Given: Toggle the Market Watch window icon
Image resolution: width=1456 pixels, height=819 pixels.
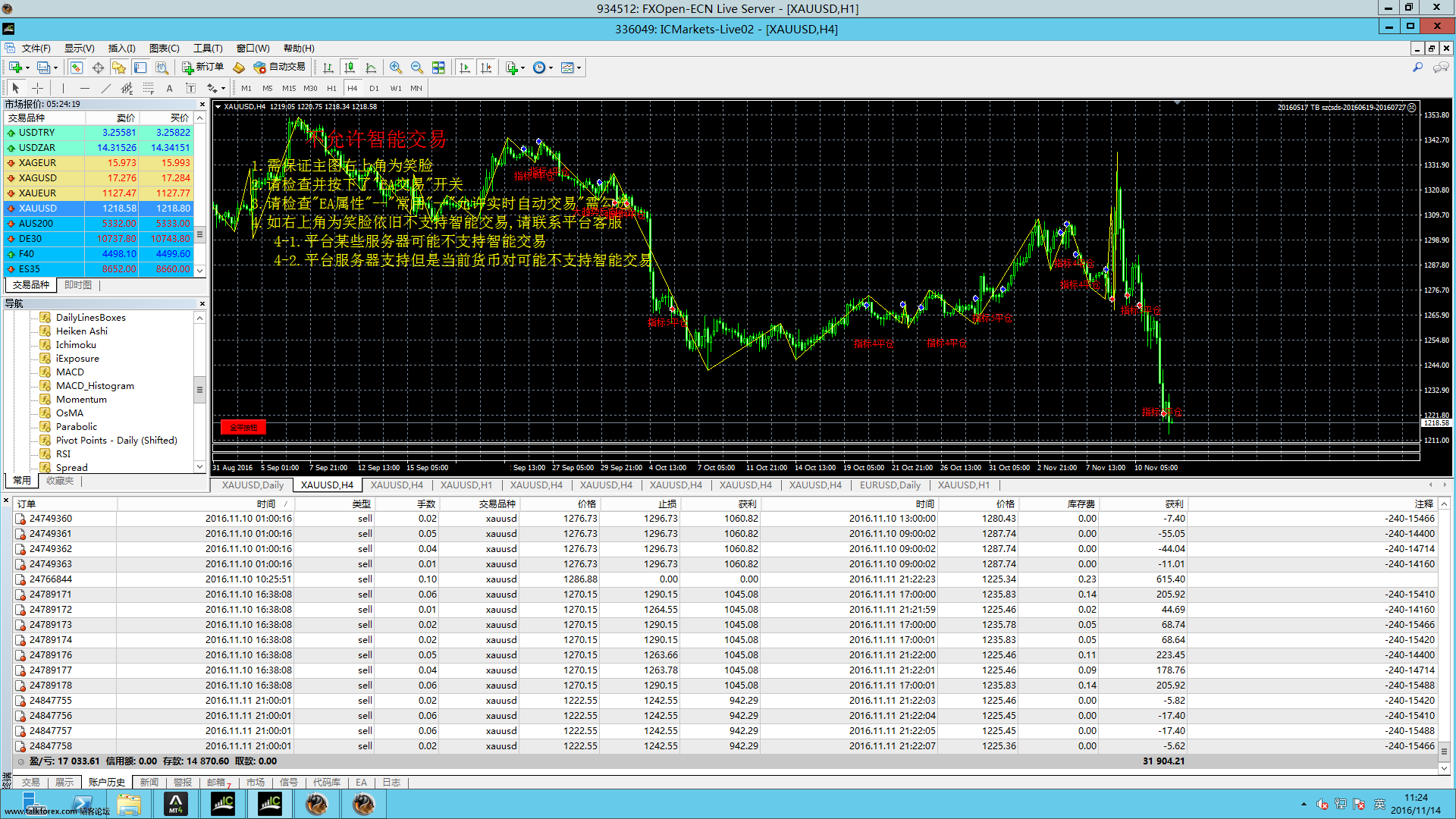Looking at the screenshot, I should (77, 67).
